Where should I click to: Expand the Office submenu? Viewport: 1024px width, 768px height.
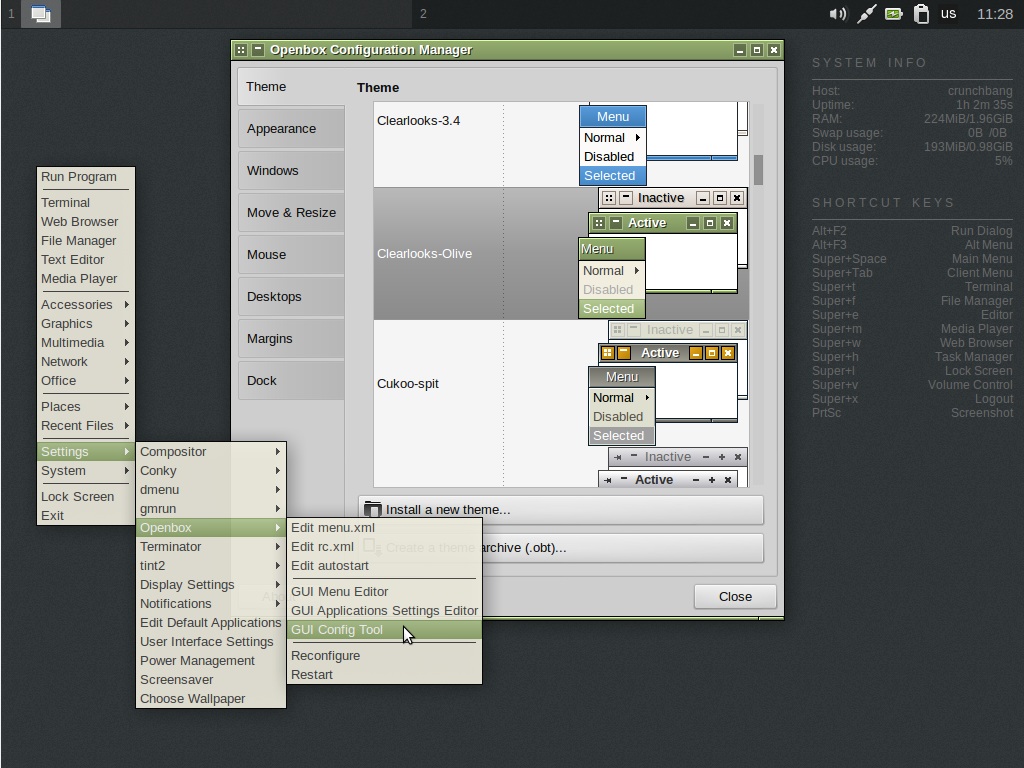[x=86, y=380]
